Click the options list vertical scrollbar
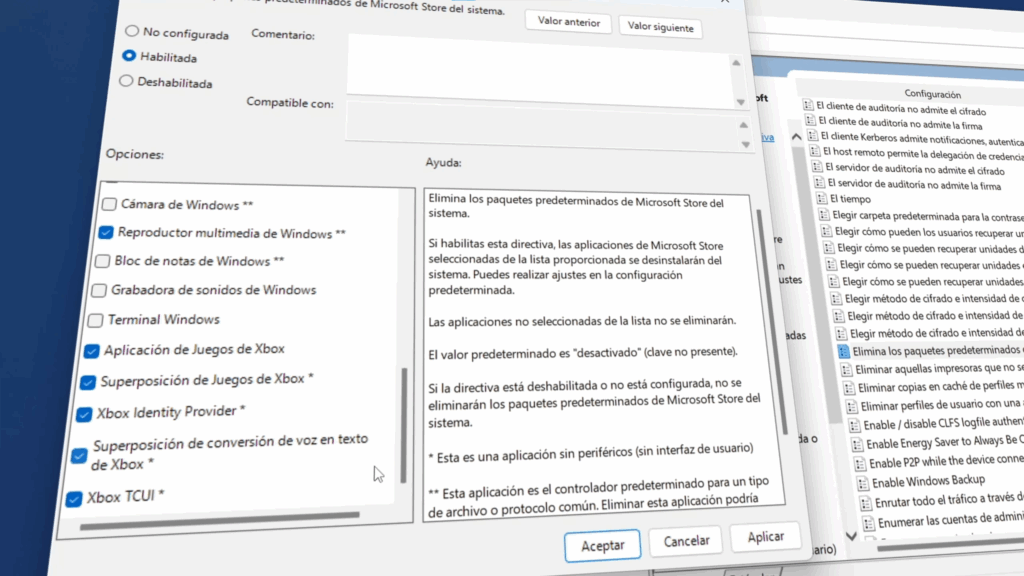The image size is (1024, 576). click(x=404, y=424)
